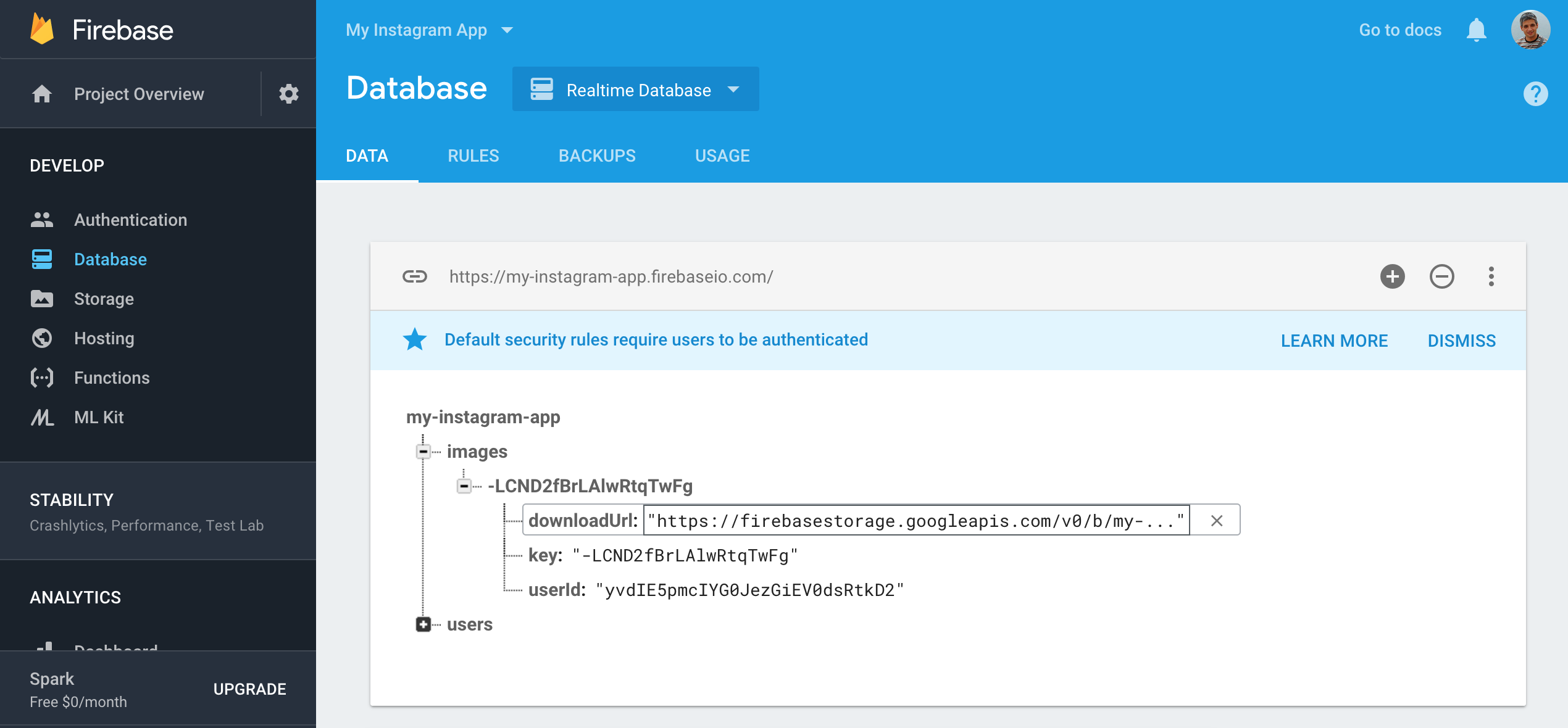Click the minus collapse-all icon
Screen dimensions: 1568x728
pos(1442,276)
